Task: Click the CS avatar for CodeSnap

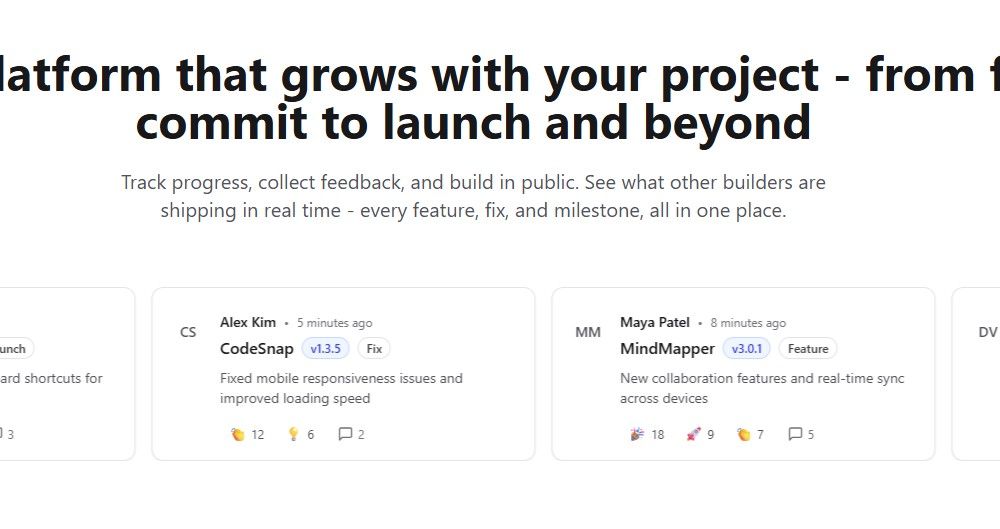Action: [188, 332]
